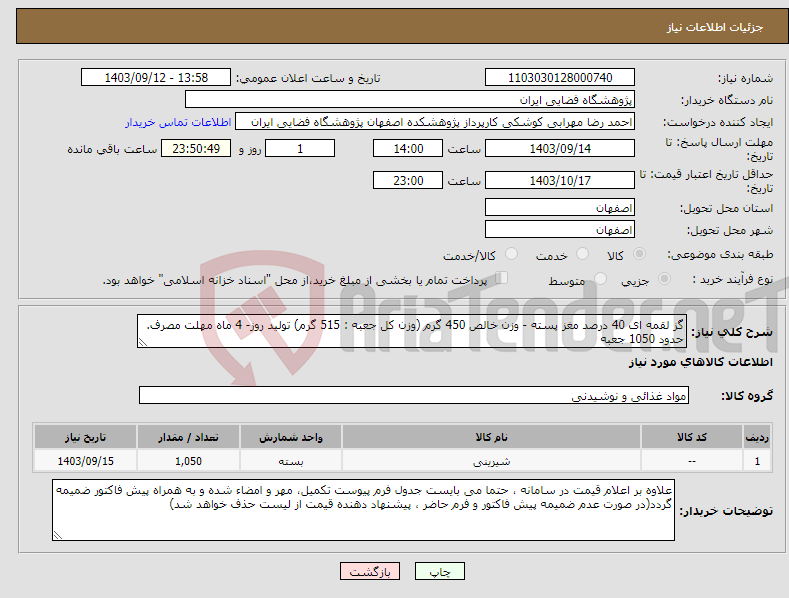
Task: Click the validity time field 23:00
Action: tap(408, 180)
